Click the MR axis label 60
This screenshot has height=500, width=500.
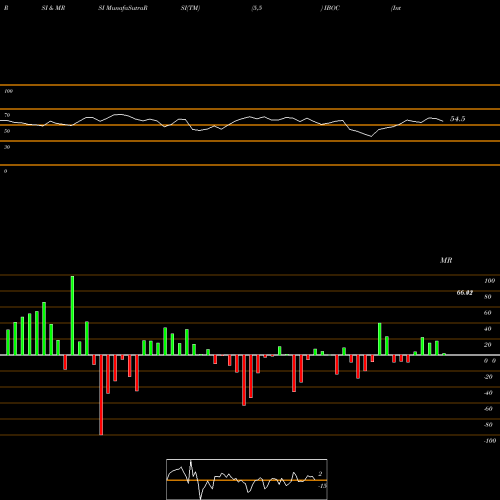(x=488, y=313)
